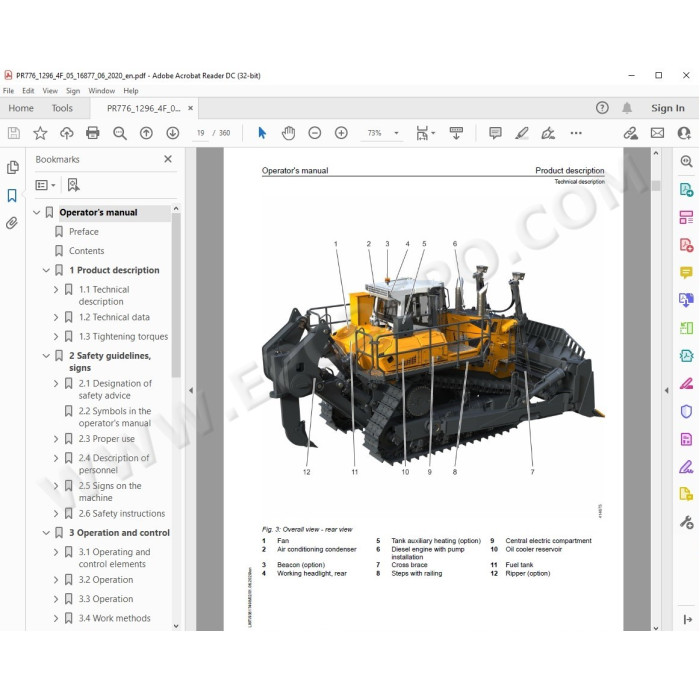700x700 pixels.
Task: Expand 1.3 Tightening torques bookmark
Action: 56,337
